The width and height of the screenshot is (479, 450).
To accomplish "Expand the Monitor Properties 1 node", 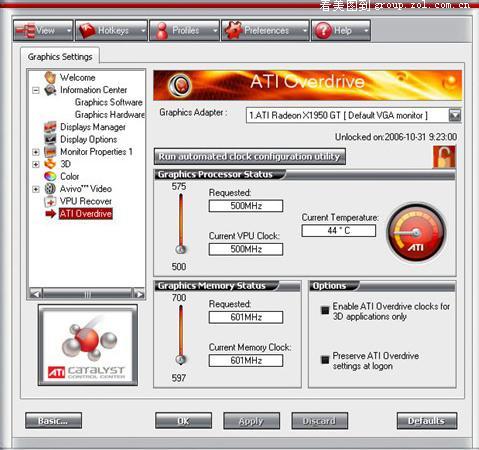I will 36,152.
